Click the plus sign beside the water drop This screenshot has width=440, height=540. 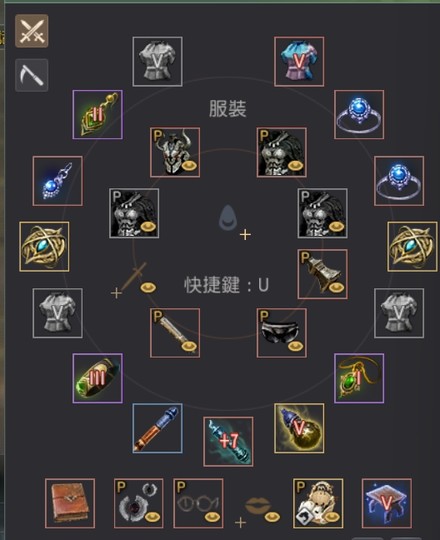[245, 235]
